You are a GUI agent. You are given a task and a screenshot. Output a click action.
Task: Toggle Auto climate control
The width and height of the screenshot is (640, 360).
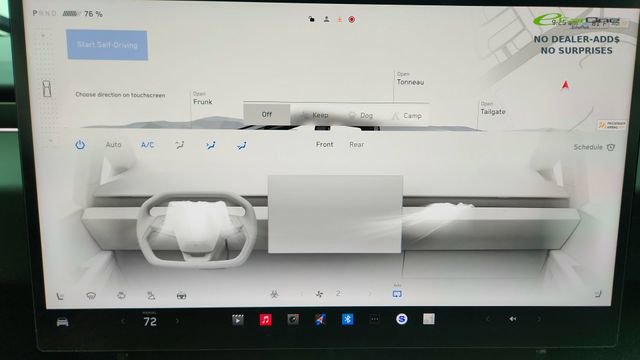tap(113, 144)
